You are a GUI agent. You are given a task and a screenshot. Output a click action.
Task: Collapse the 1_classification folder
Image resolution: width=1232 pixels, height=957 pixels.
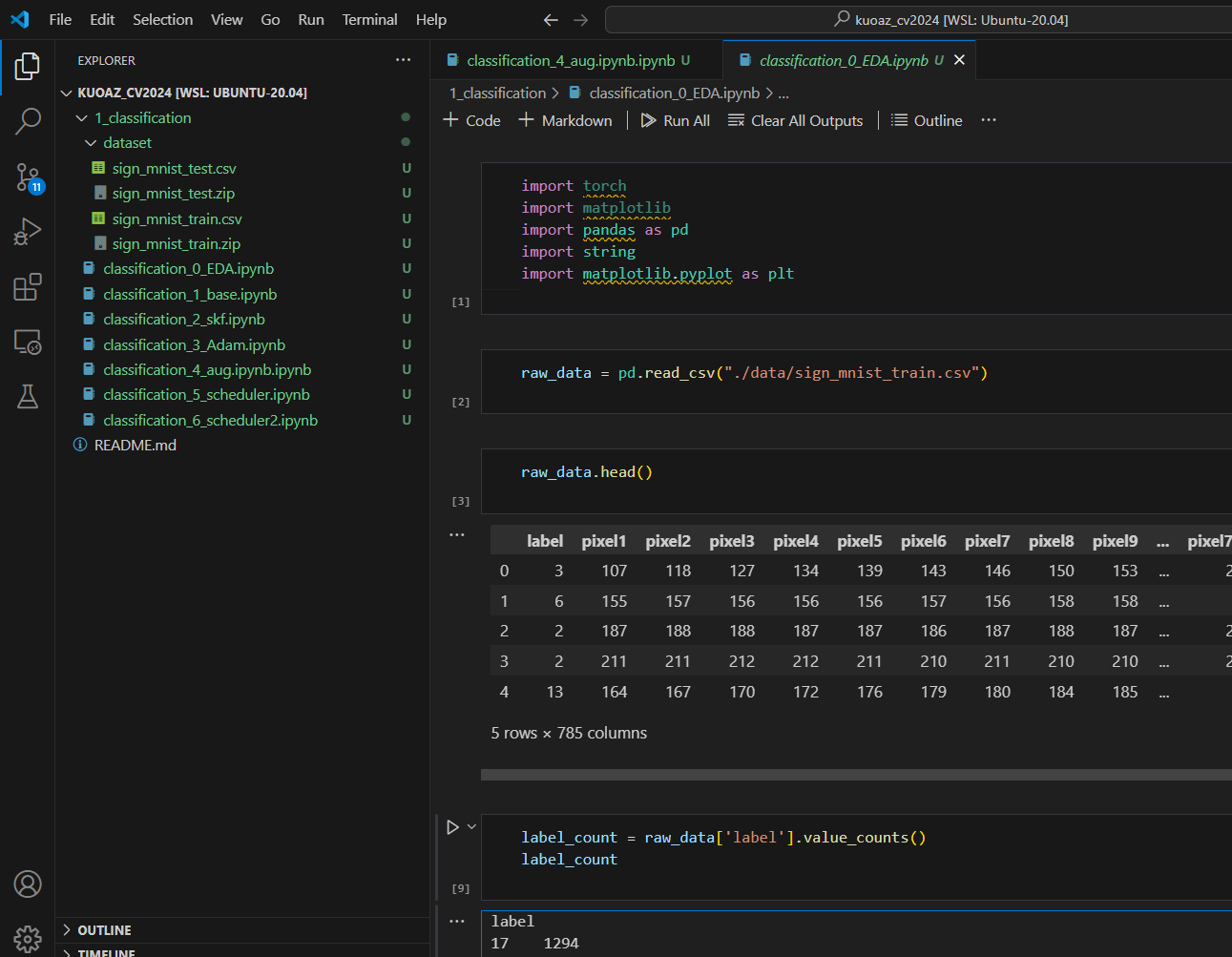[82, 118]
